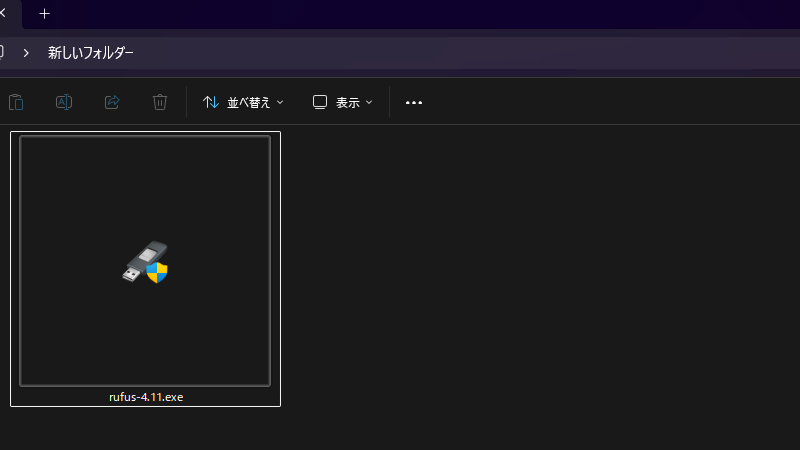Screen dimensions: 800x450
Task: Select the Rufus USB drive icon
Action: pos(145,262)
